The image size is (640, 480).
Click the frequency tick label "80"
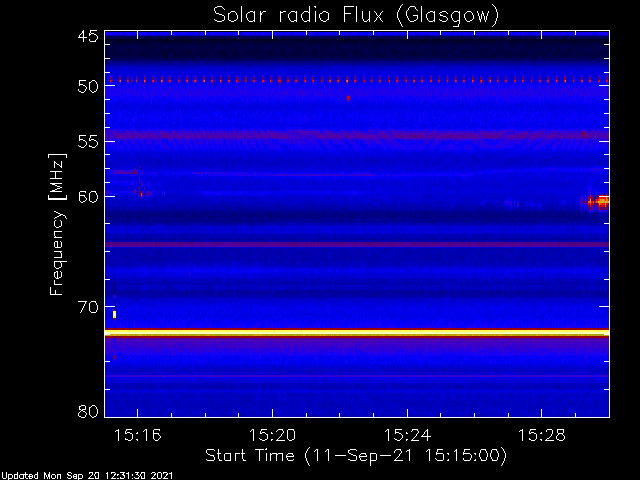[x=88, y=411]
